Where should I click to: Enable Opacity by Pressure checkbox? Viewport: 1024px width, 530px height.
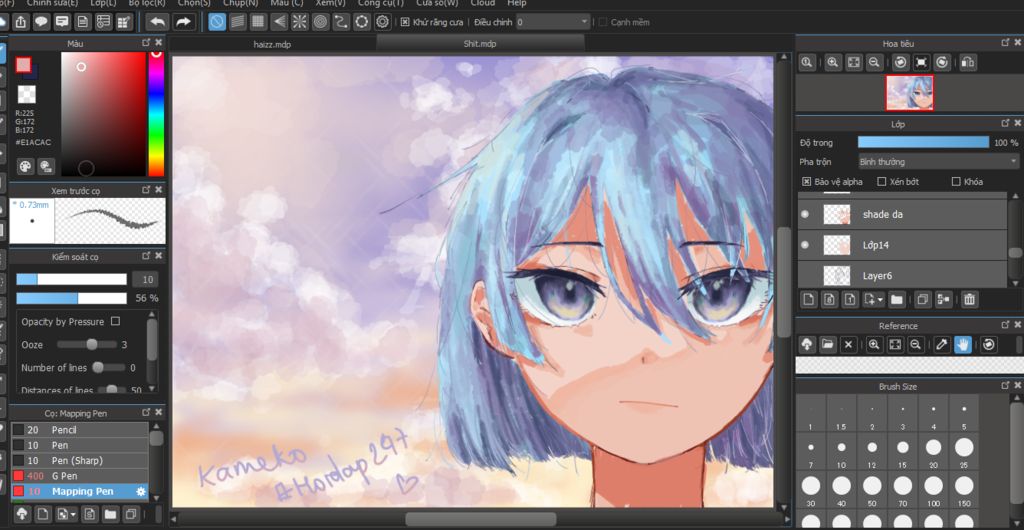point(116,321)
